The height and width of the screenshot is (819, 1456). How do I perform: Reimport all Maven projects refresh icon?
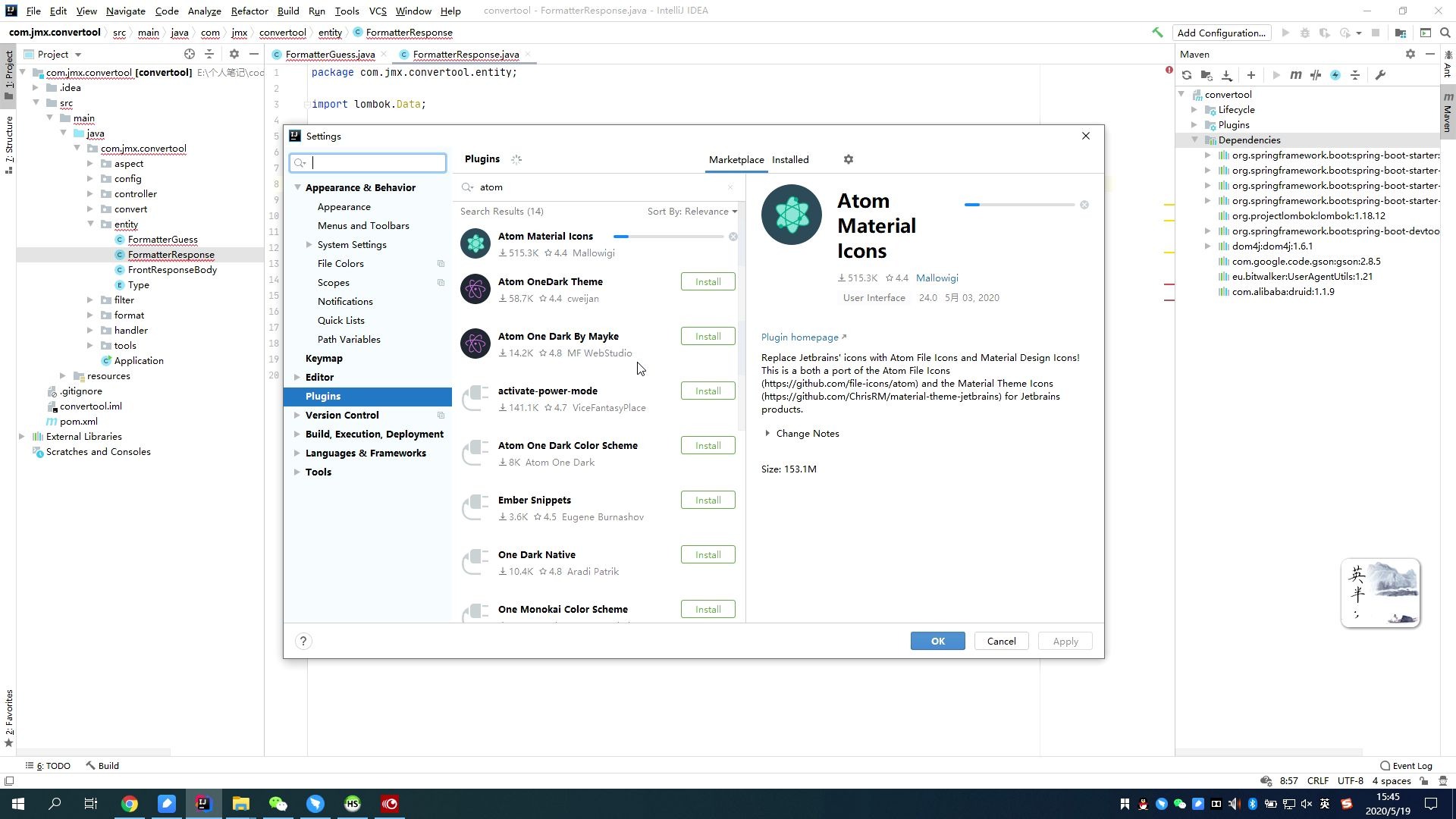(x=1187, y=75)
